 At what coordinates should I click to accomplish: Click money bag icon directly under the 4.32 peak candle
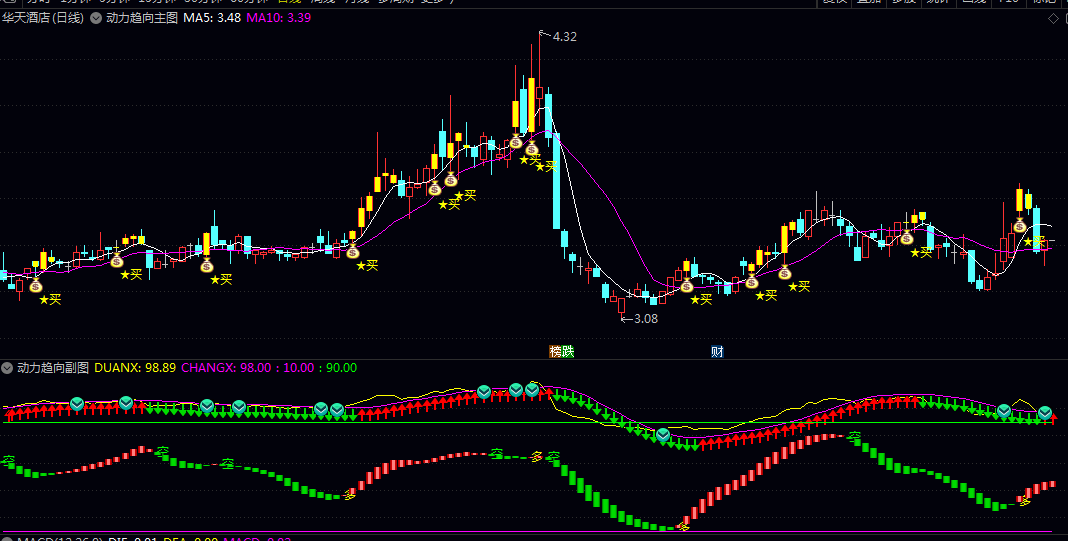pyautogui.click(x=532, y=148)
